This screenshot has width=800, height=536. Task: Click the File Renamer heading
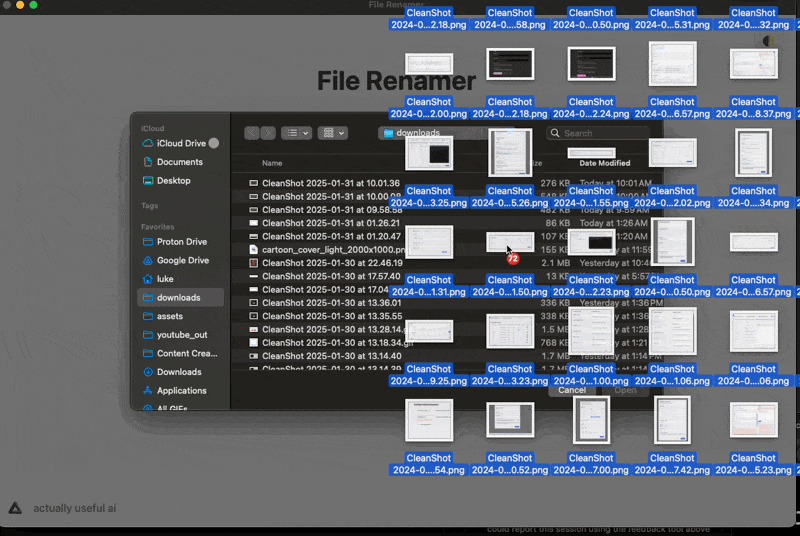pyautogui.click(x=396, y=81)
